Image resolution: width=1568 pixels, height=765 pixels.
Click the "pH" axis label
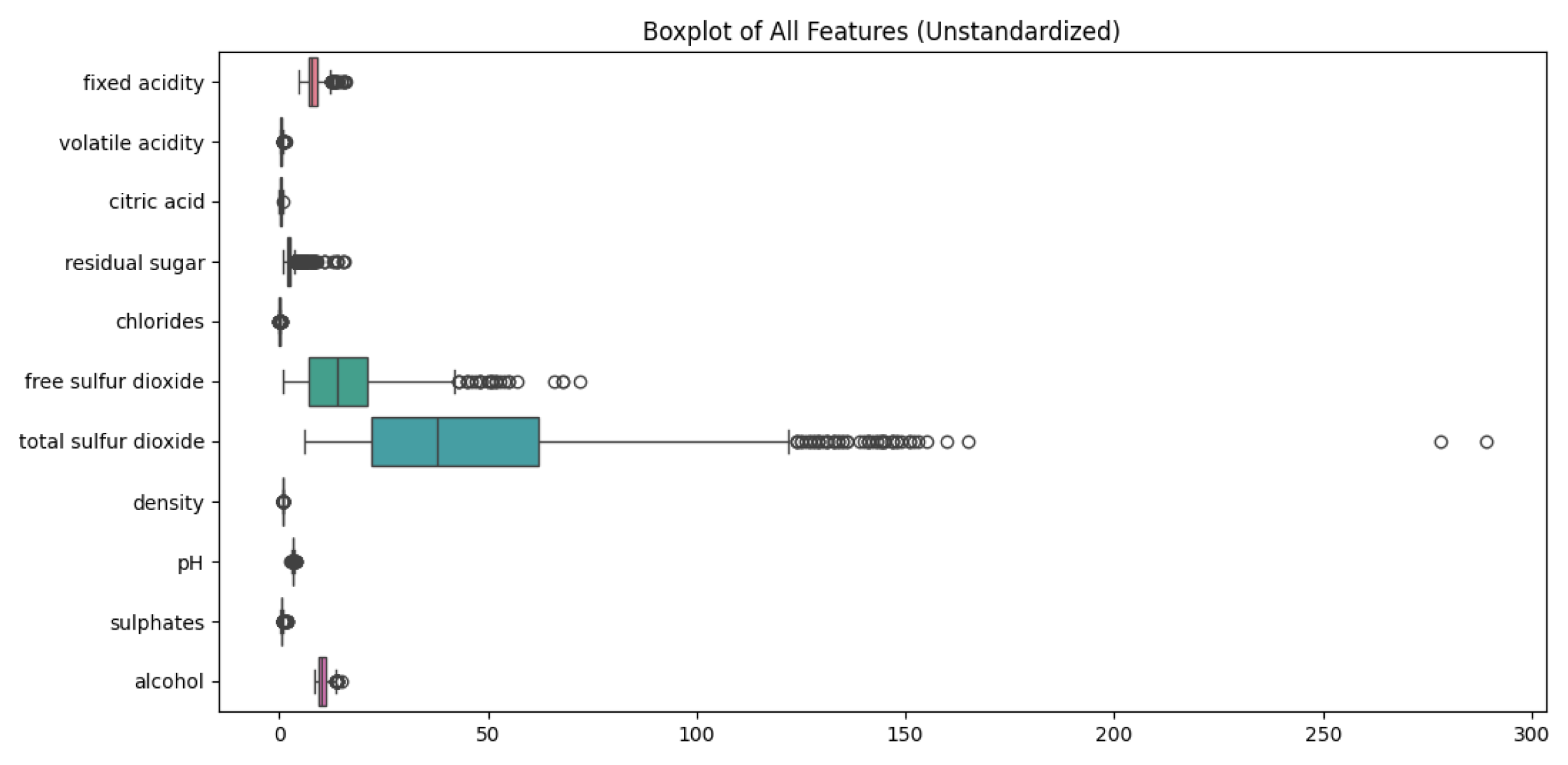(x=190, y=562)
